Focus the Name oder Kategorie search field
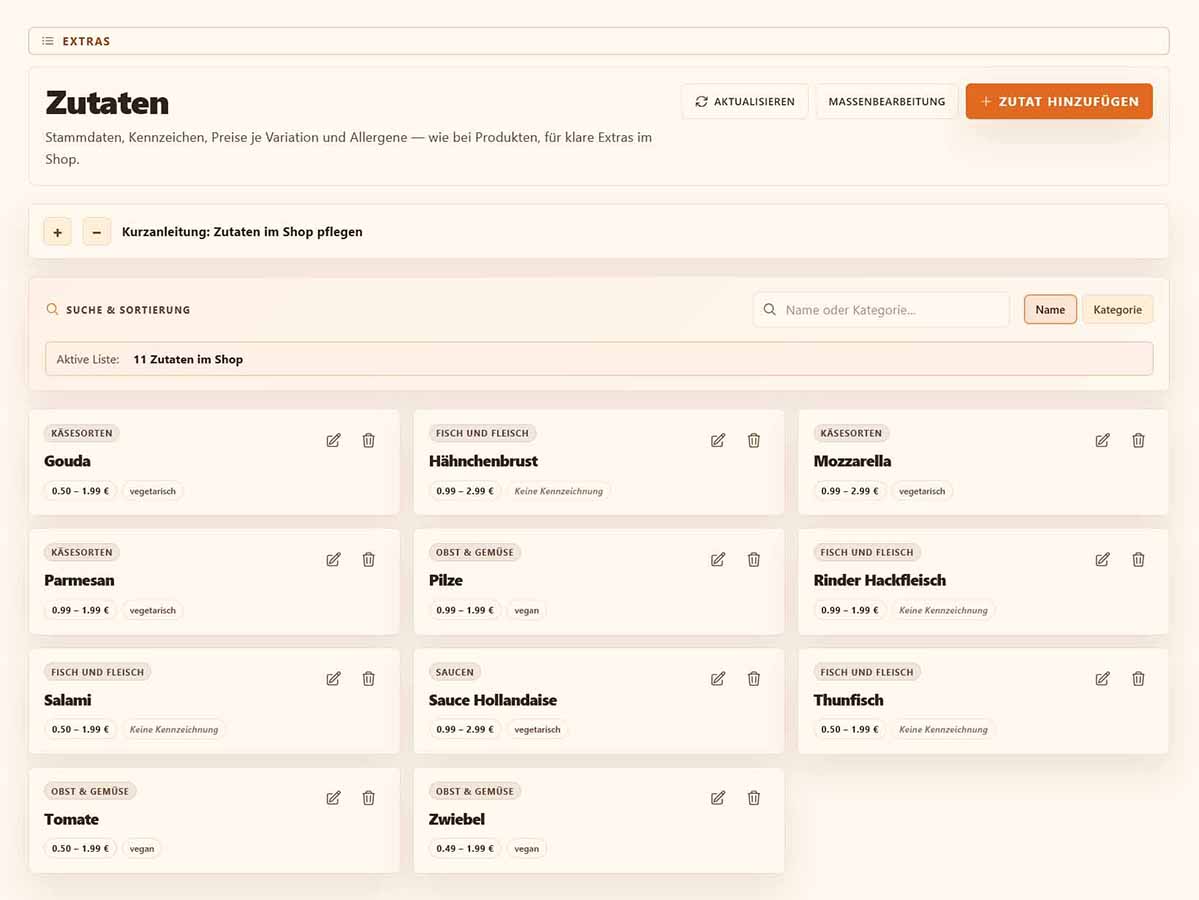Viewport: 1199px width, 900px height. point(881,310)
